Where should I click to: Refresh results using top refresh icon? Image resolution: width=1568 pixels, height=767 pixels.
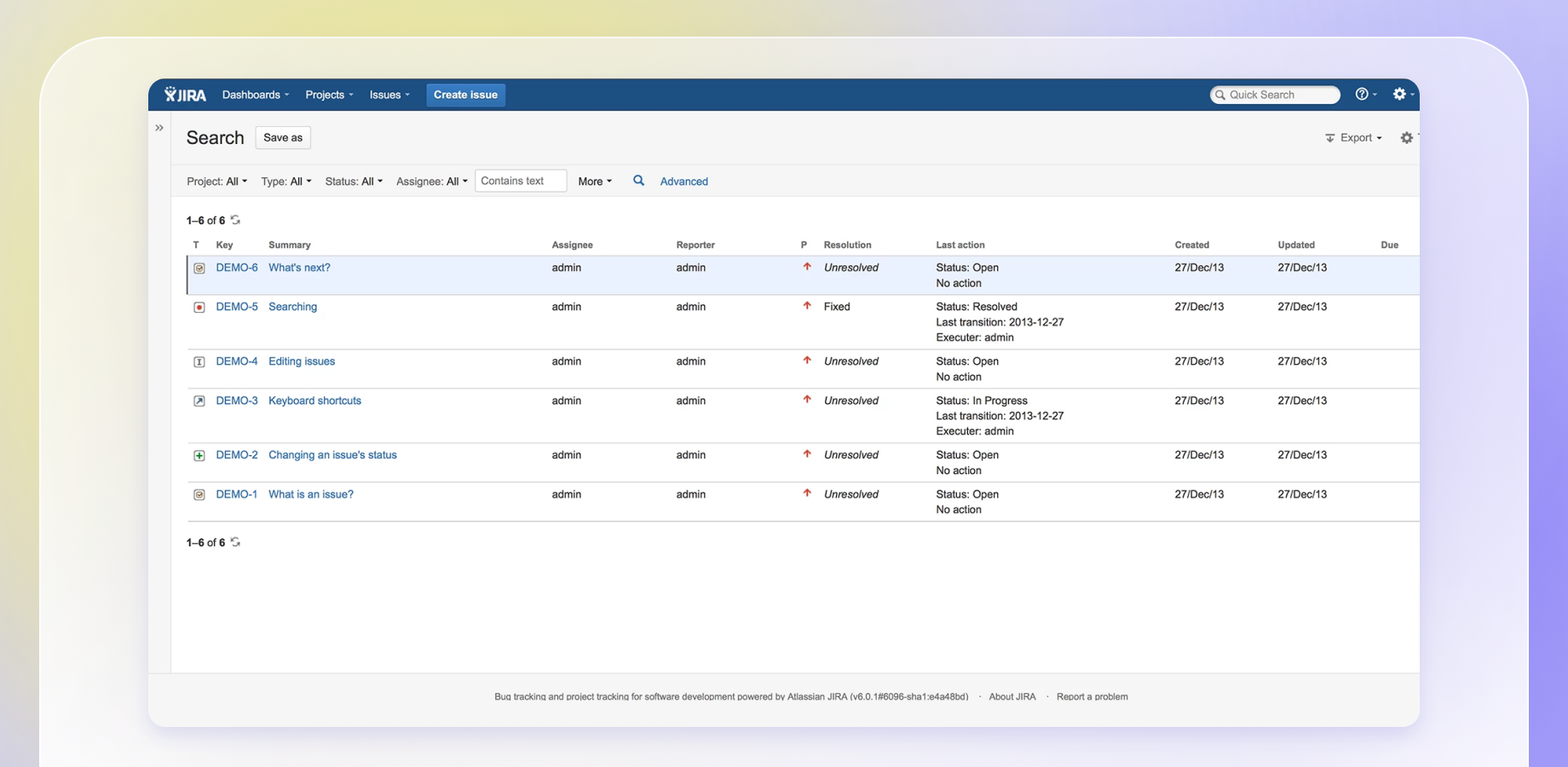pyautogui.click(x=236, y=220)
